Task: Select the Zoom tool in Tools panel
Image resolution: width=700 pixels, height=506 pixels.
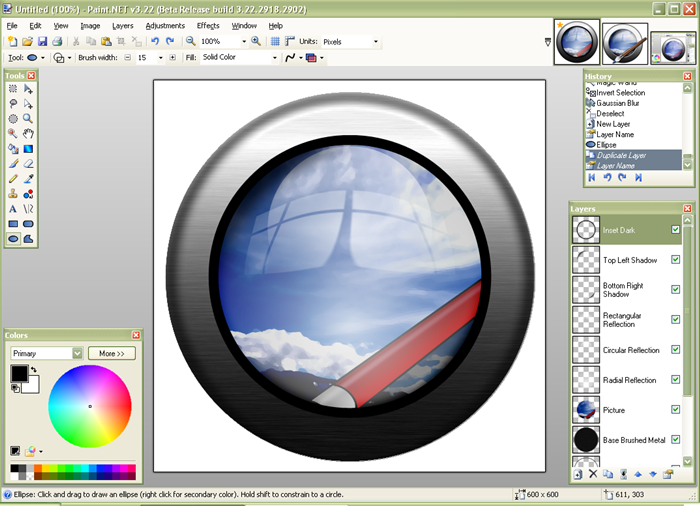Action: tap(28, 119)
